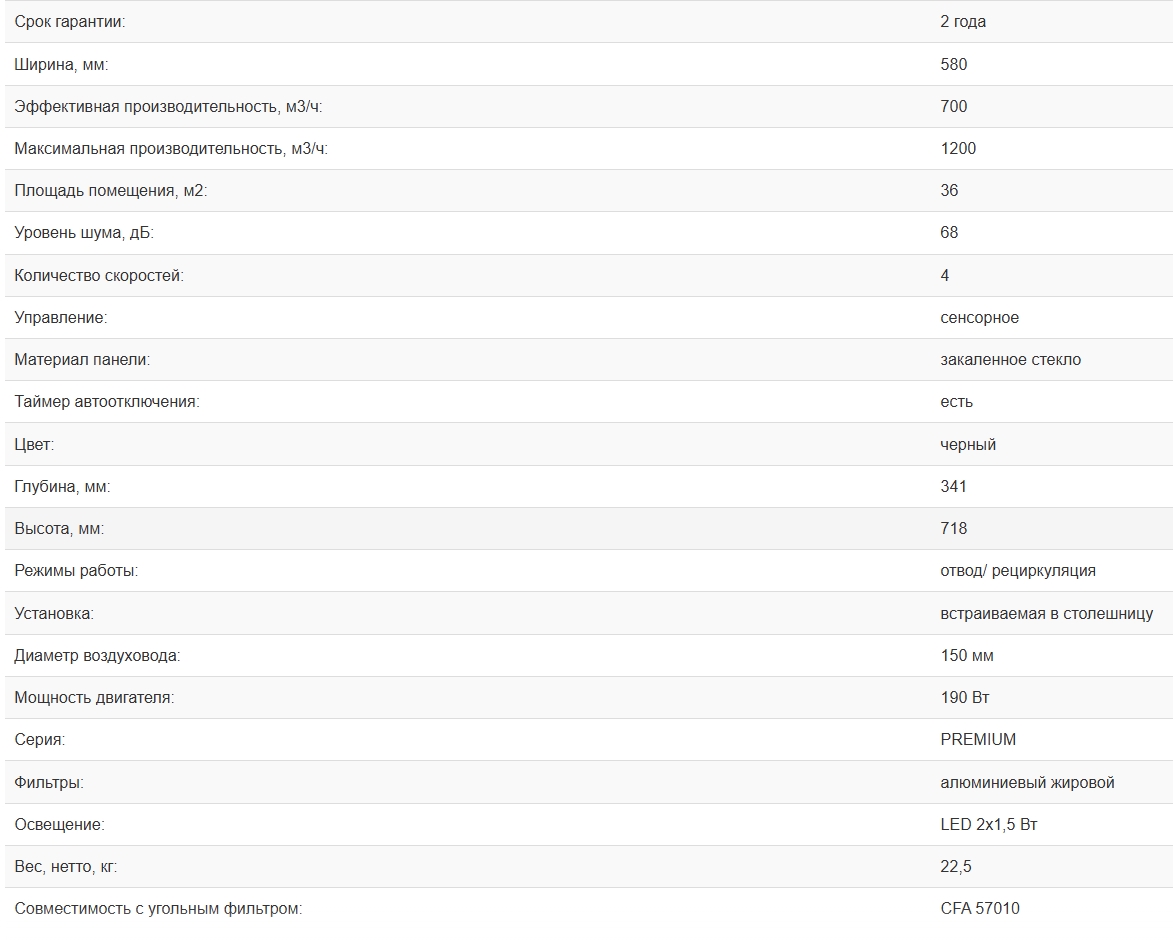Select the "Количество скоростей" label
The height and width of the screenshot is (940, 1173).
99,275
